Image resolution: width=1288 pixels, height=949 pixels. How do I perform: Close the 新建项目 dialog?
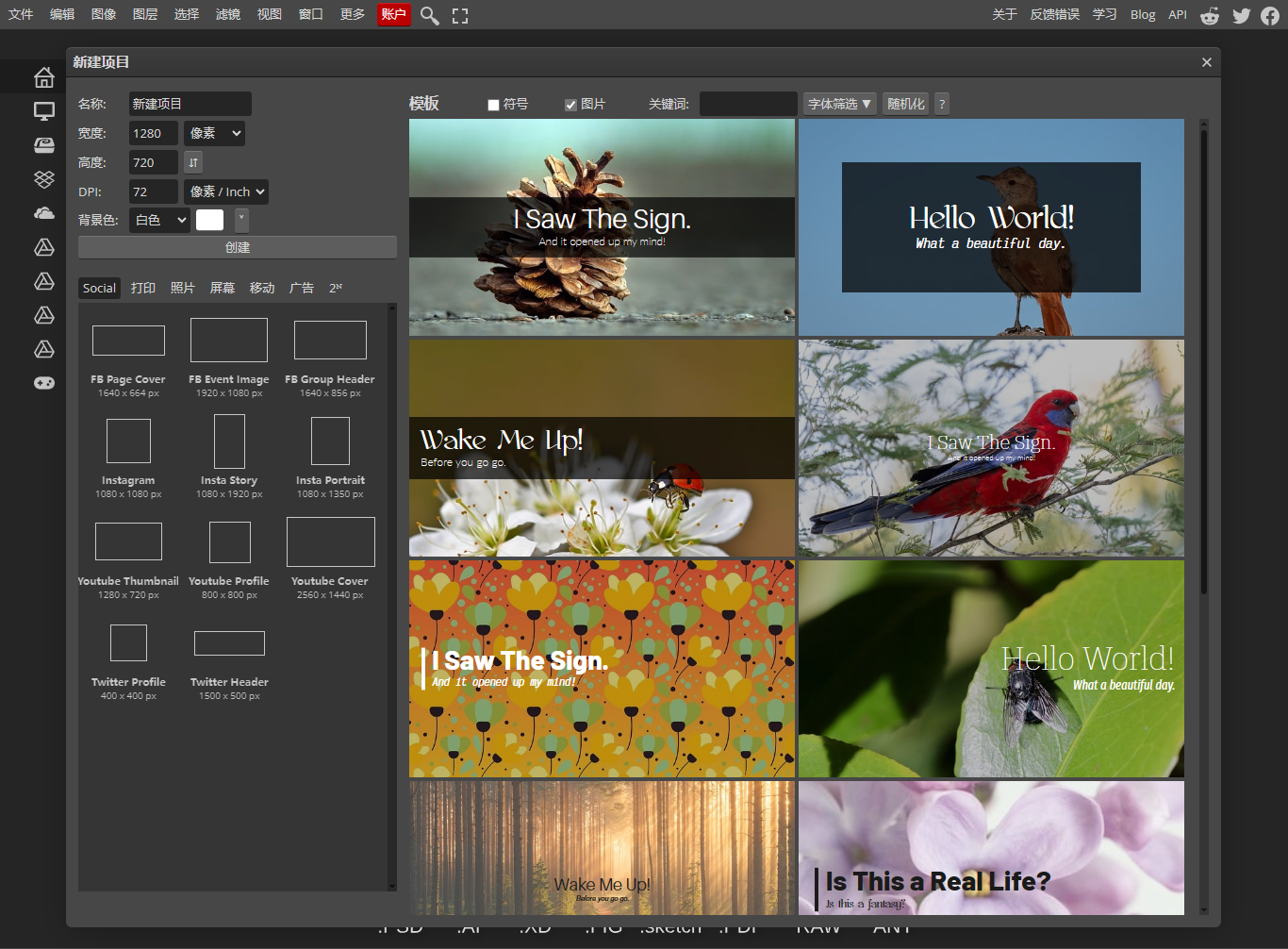[x=1207, y=62]
